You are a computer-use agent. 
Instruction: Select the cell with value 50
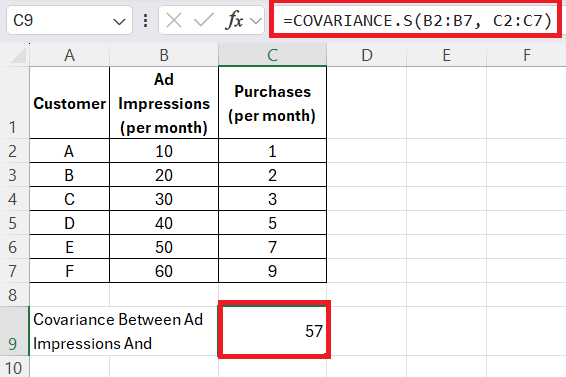pos(164,247)
